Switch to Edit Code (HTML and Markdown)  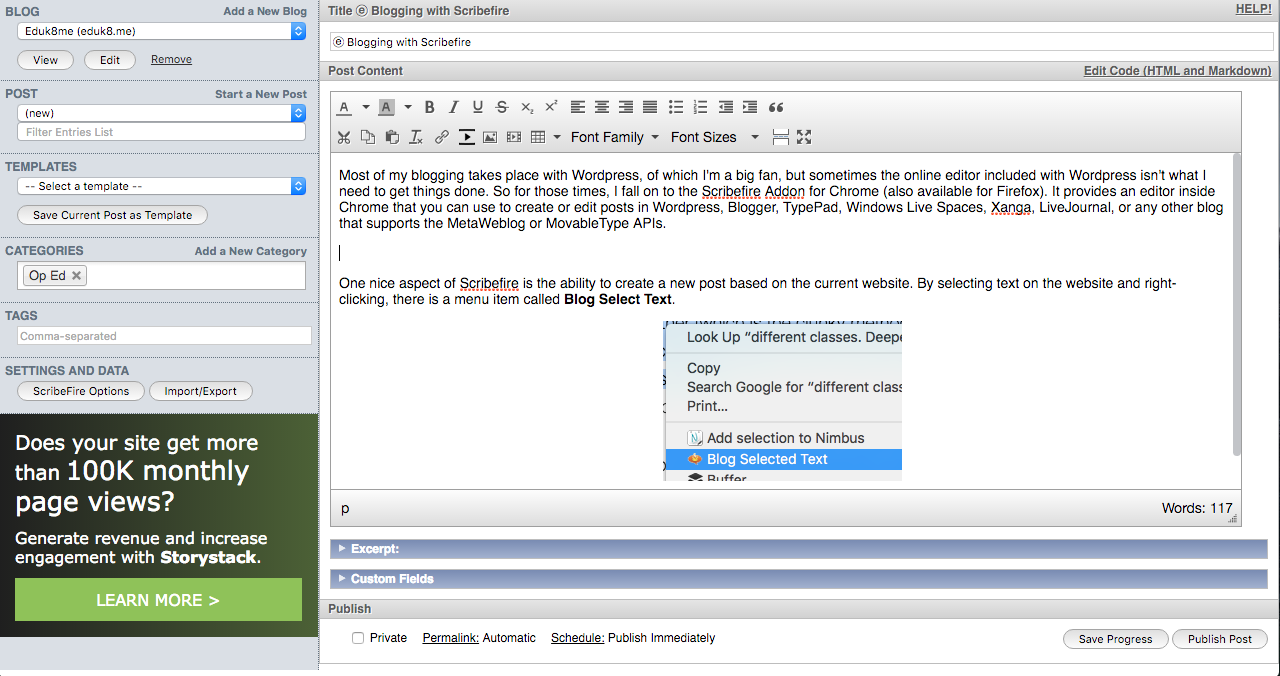(x=1178, y=71)
